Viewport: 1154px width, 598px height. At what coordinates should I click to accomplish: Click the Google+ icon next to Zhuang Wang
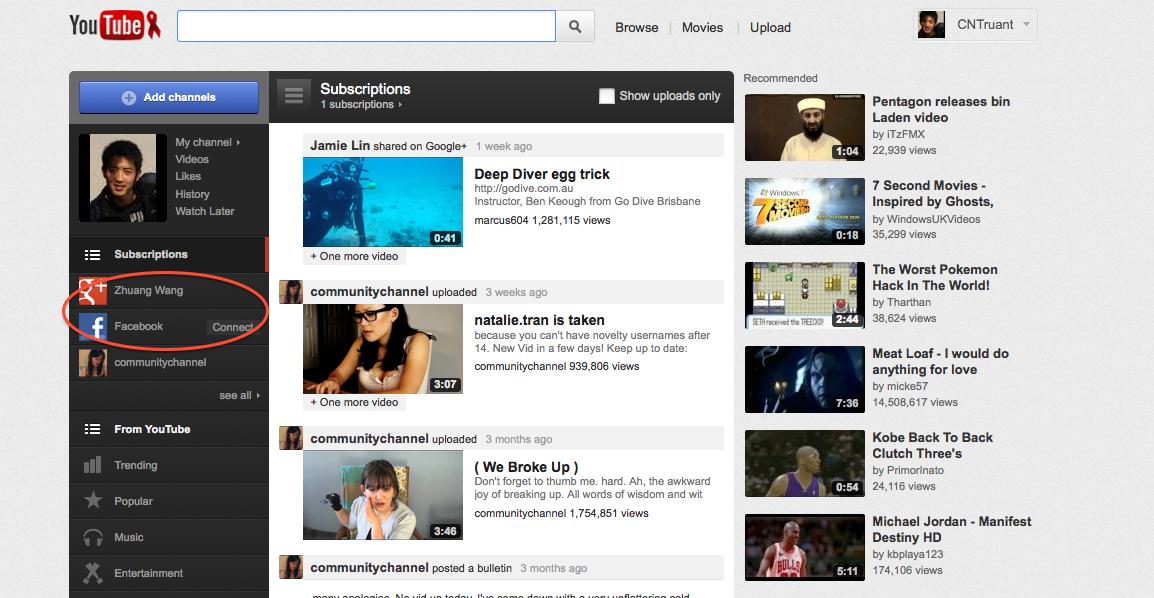pyautogui.click(x=93, y=291)
